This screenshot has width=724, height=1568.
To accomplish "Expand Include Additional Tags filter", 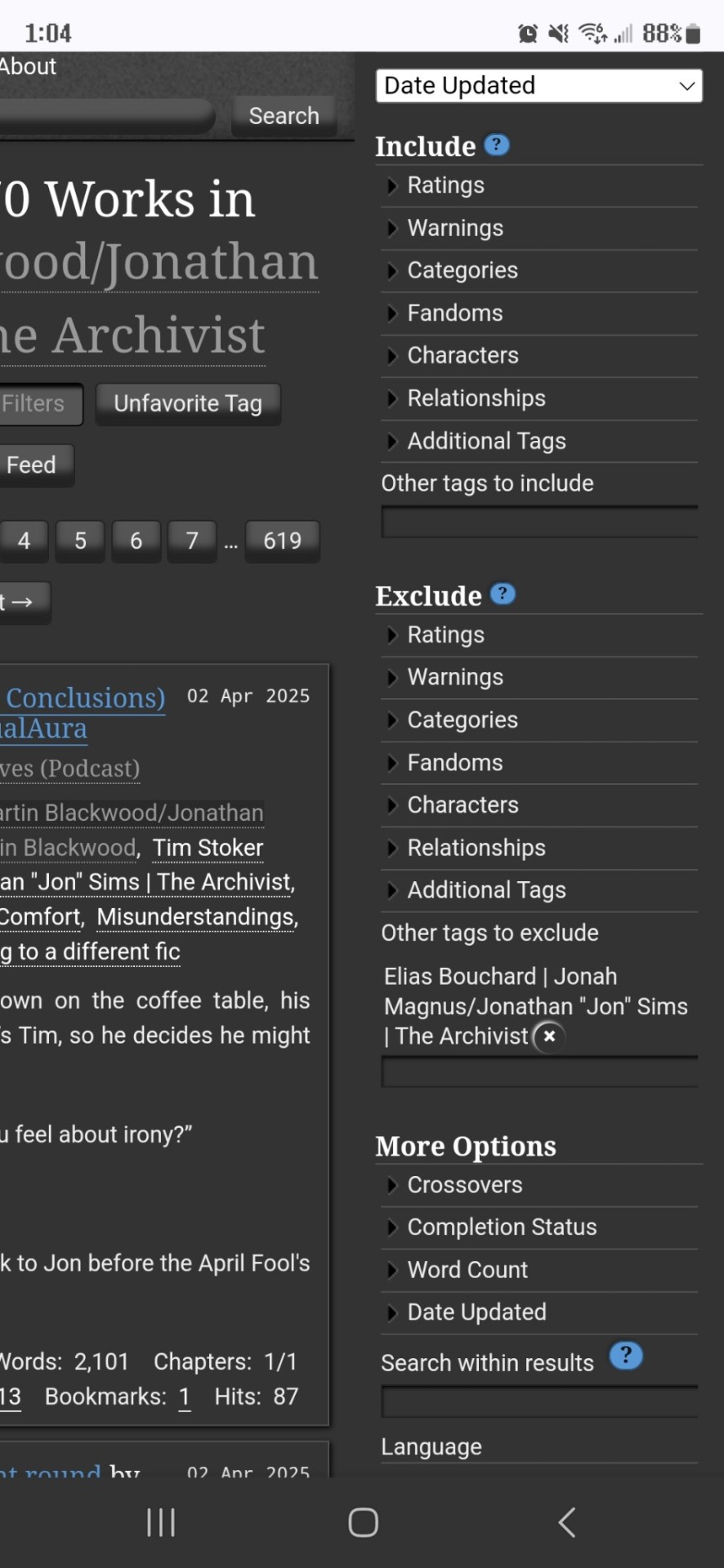I will (539, 441).
